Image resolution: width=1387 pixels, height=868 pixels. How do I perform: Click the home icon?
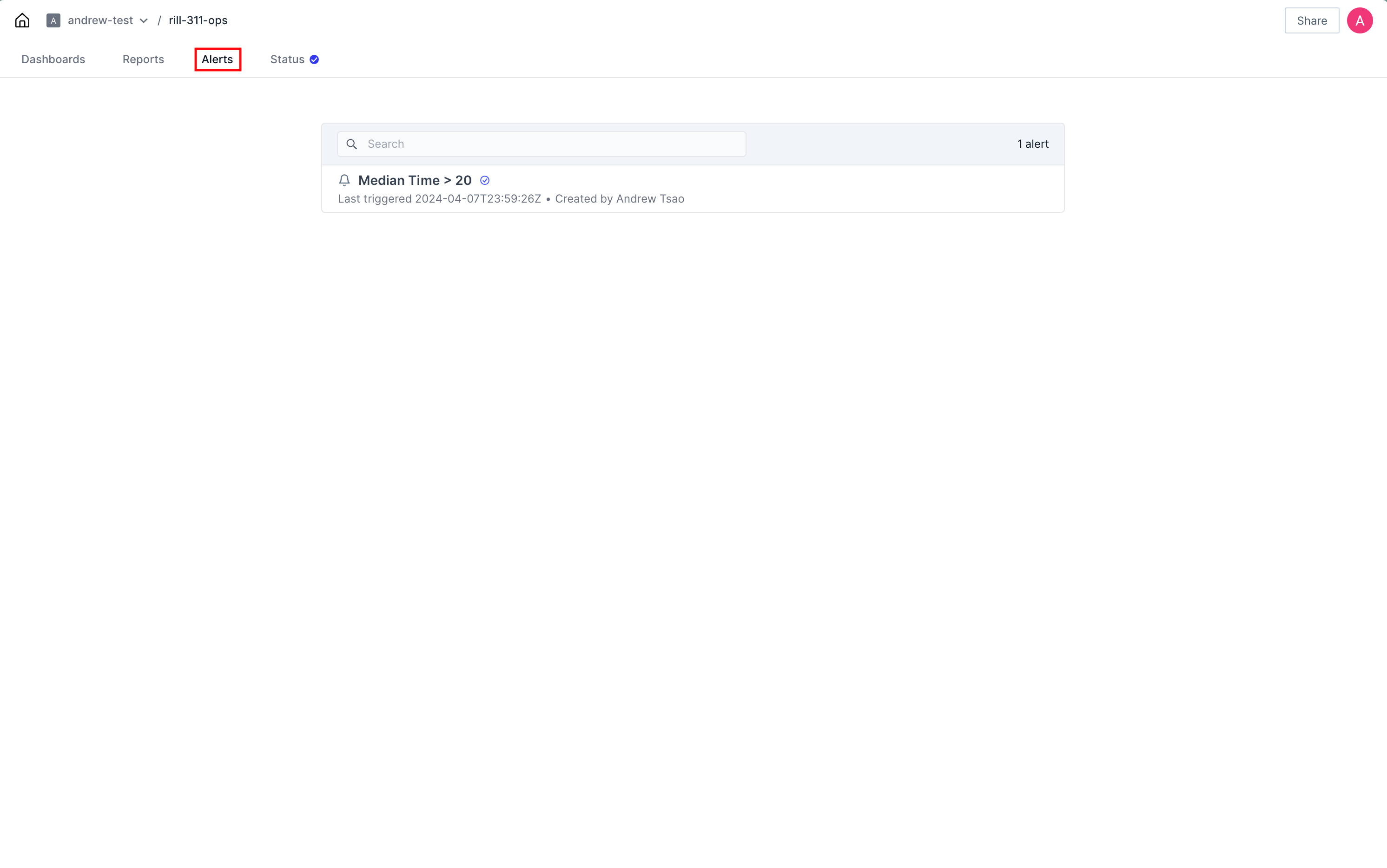pos(22,20)
